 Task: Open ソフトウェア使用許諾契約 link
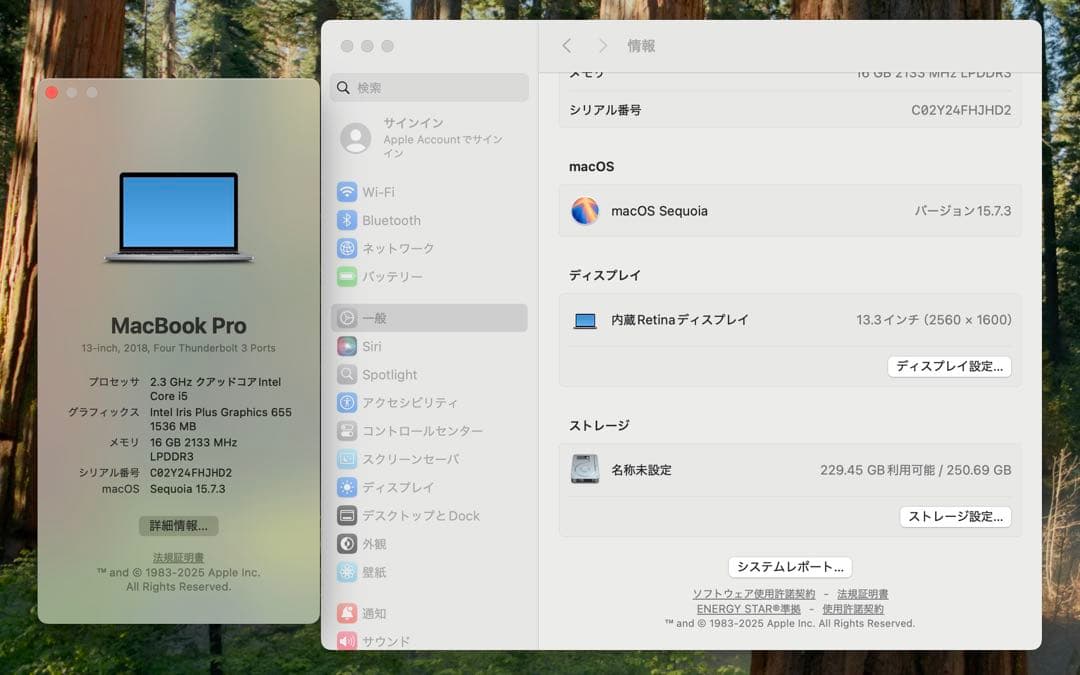tap(754, 594)
